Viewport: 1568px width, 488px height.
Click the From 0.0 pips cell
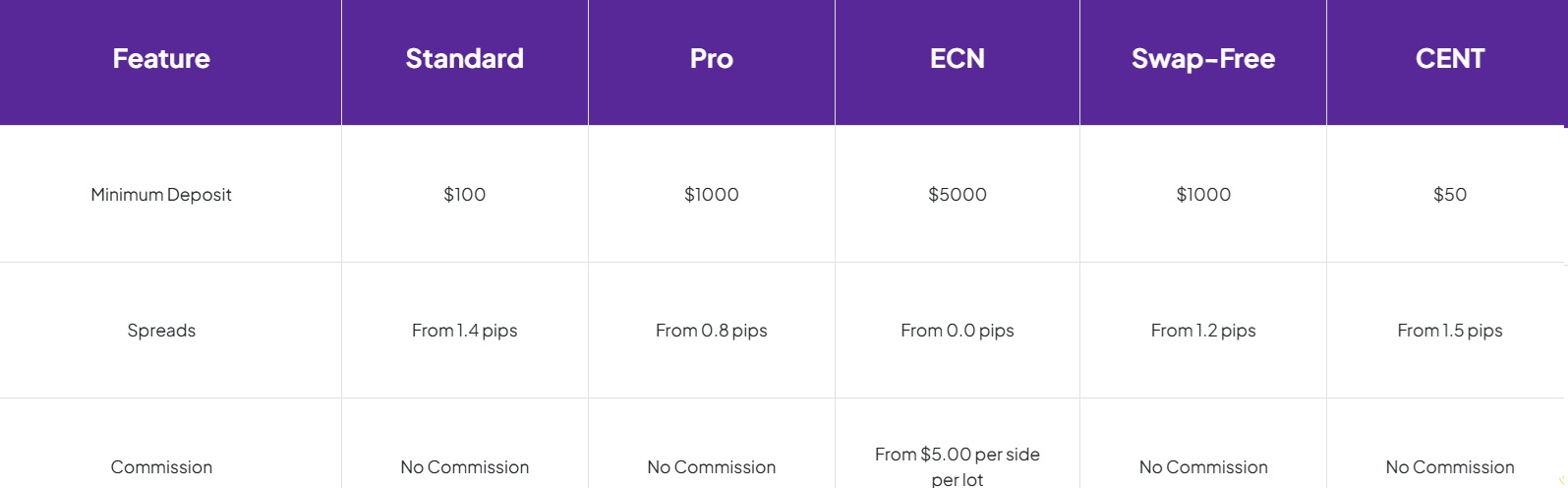click(x=957, y=331)
